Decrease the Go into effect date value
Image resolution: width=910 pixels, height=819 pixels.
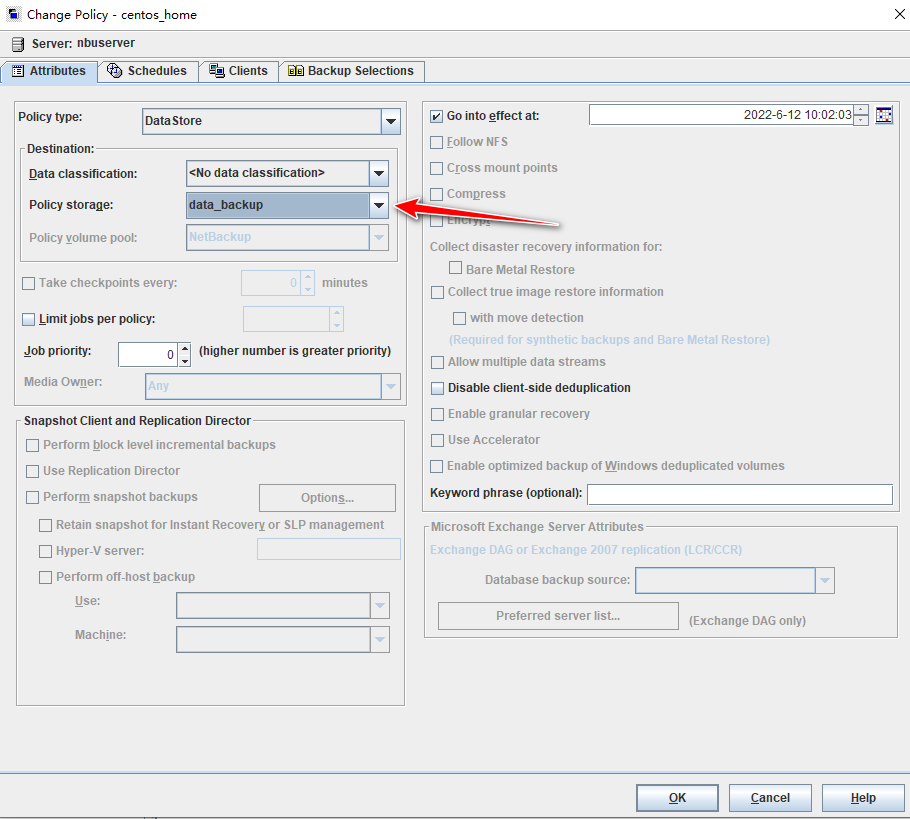(861, 120)
